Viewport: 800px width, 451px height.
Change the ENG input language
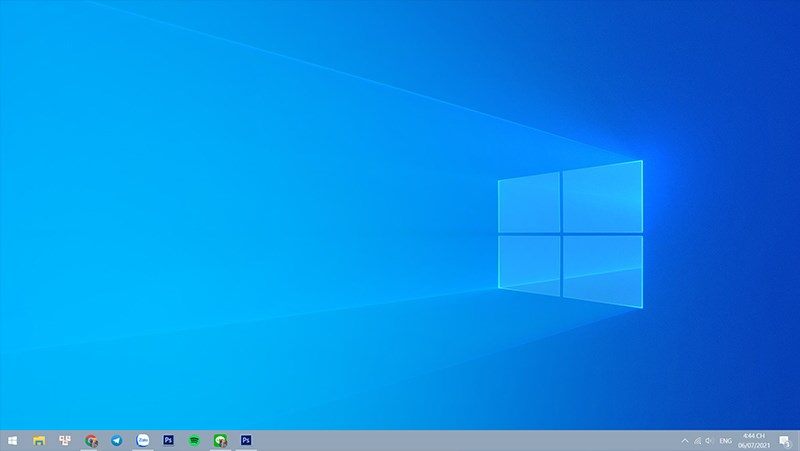coord(726,441)
